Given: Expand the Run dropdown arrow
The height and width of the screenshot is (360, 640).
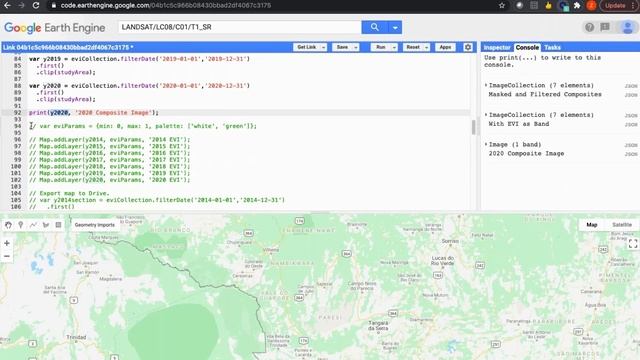Looking at the screenshot, I should 394,47.
